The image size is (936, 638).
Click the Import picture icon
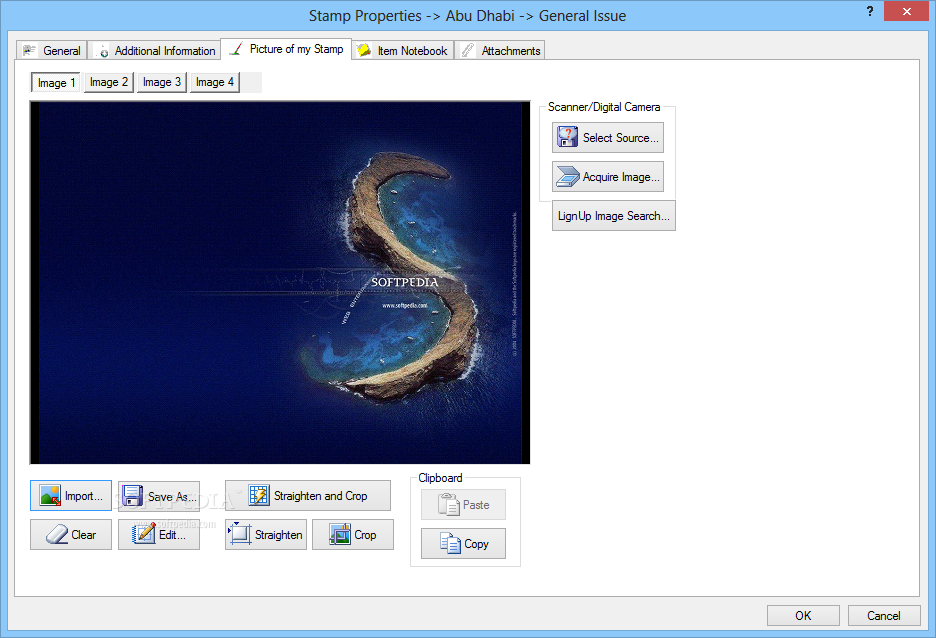pos(50,495)
